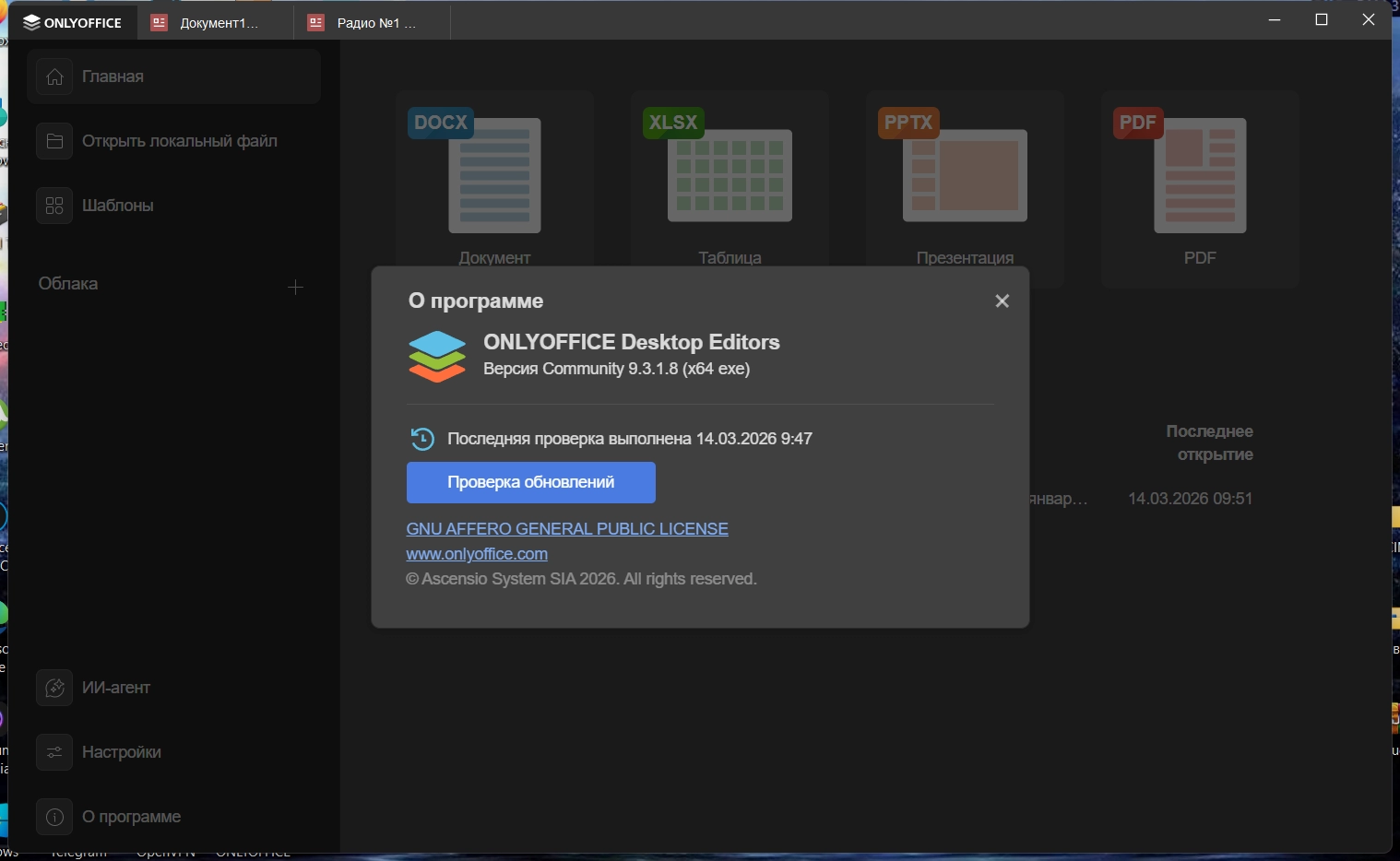Click the Ascensio System SIA copyright text

[581, 579]
